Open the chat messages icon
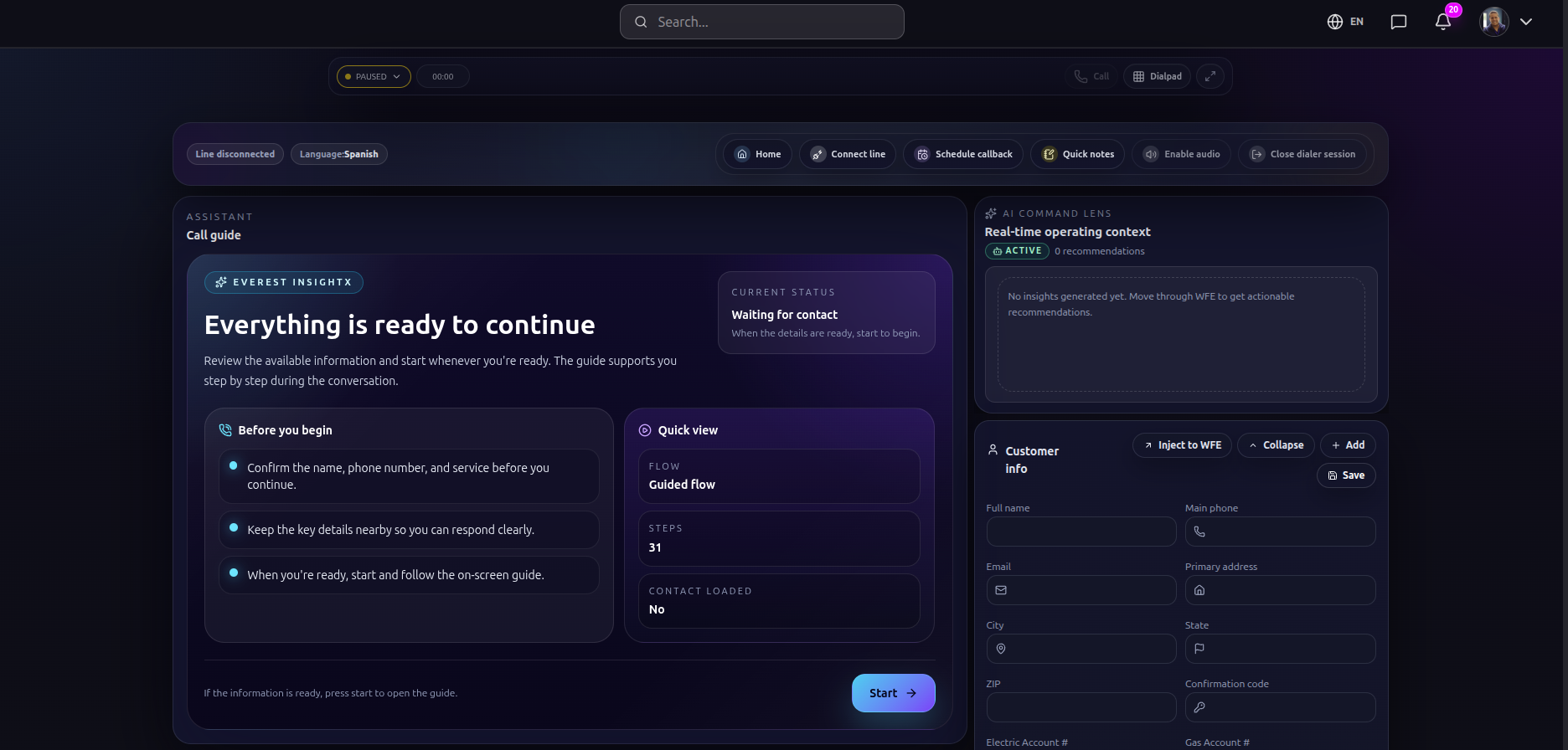The image size is (1568, 750). (x=1399, y=22)
